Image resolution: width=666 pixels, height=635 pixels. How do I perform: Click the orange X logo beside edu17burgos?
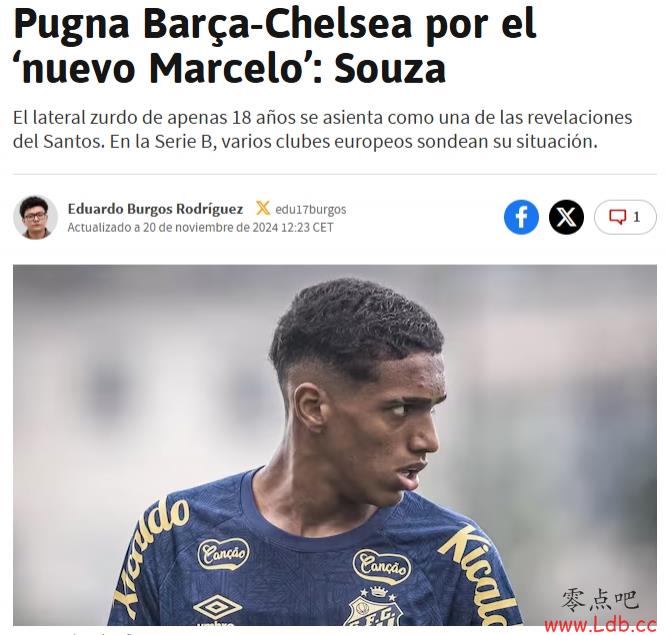[263, 208]
